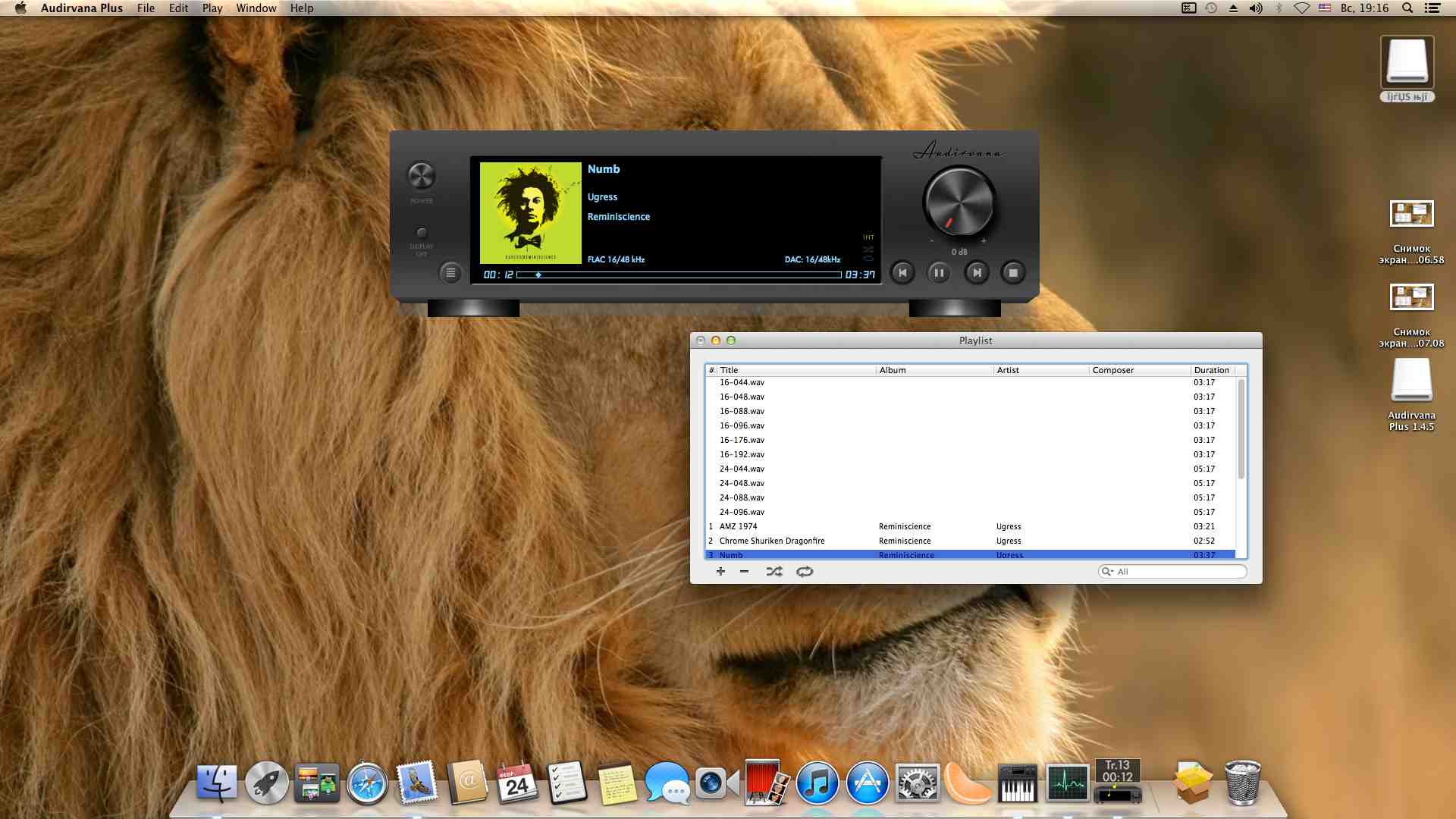Skip to the next track

[x=977, y=273]
